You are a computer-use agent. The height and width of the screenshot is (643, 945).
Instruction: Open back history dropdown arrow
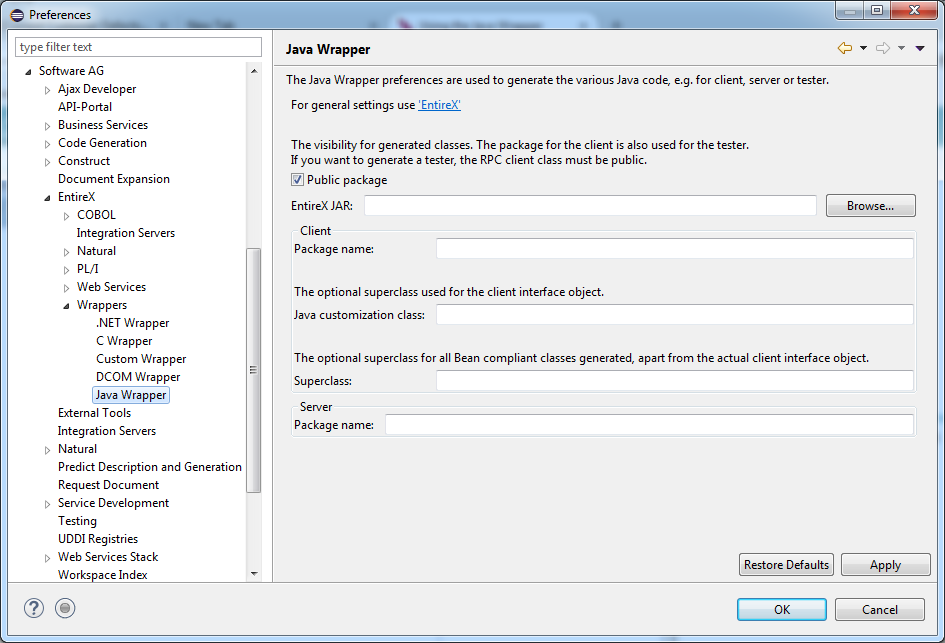pyautogui.click(x=863, y=48)
